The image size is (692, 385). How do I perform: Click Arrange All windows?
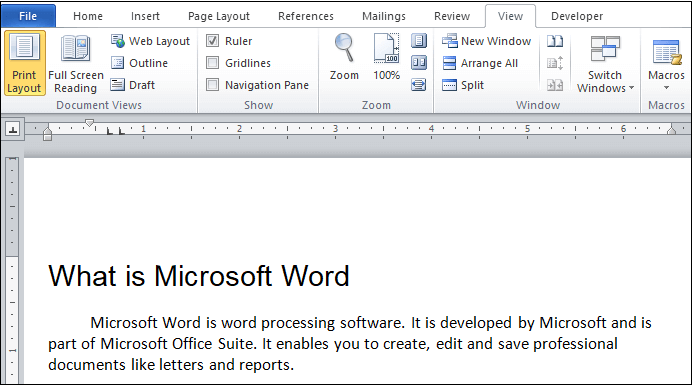tap(480, 63)
